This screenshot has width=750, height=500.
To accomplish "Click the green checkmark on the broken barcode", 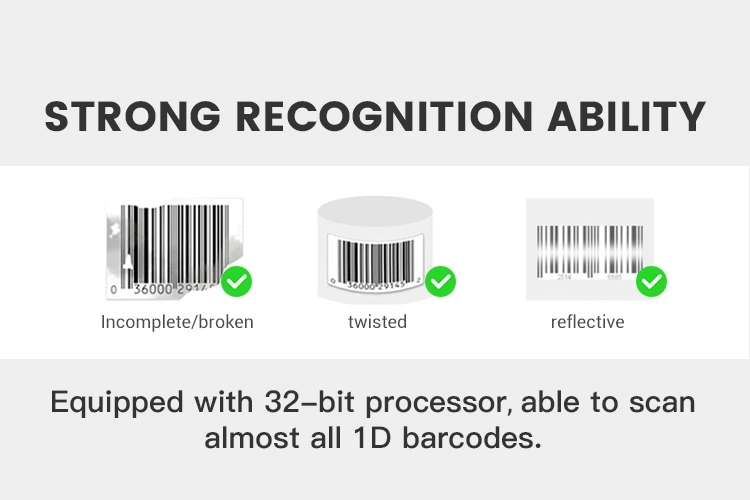I will tap(236, 281).
